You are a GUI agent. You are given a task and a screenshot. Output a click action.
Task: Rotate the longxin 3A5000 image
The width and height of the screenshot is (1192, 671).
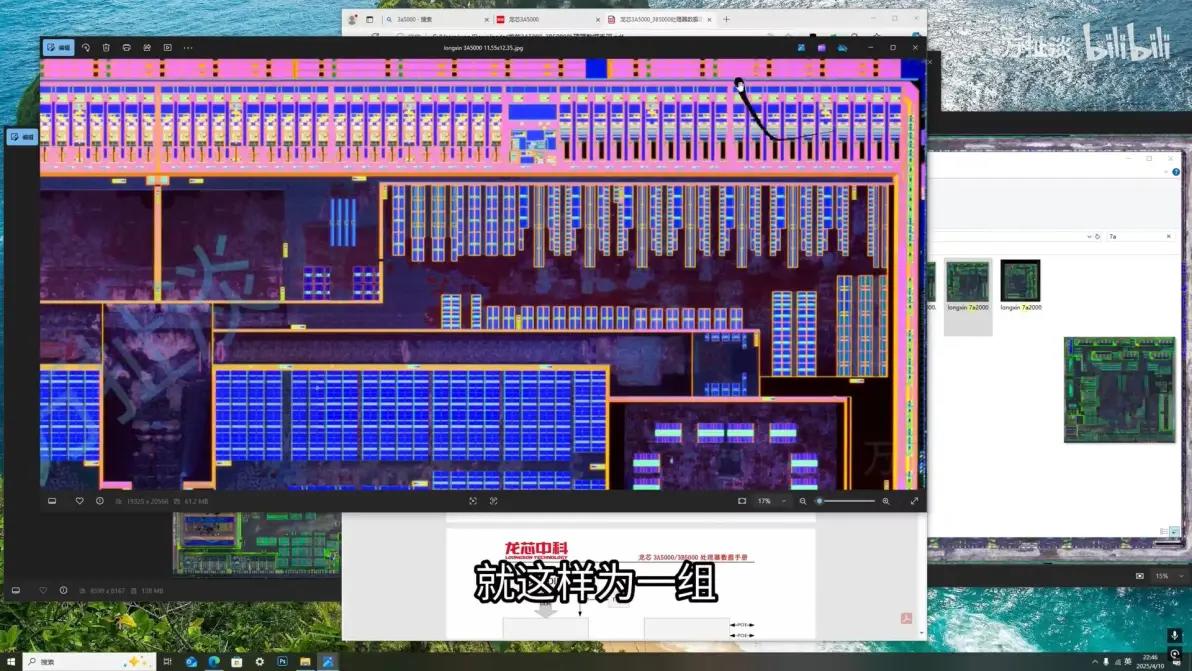[86, 47]
